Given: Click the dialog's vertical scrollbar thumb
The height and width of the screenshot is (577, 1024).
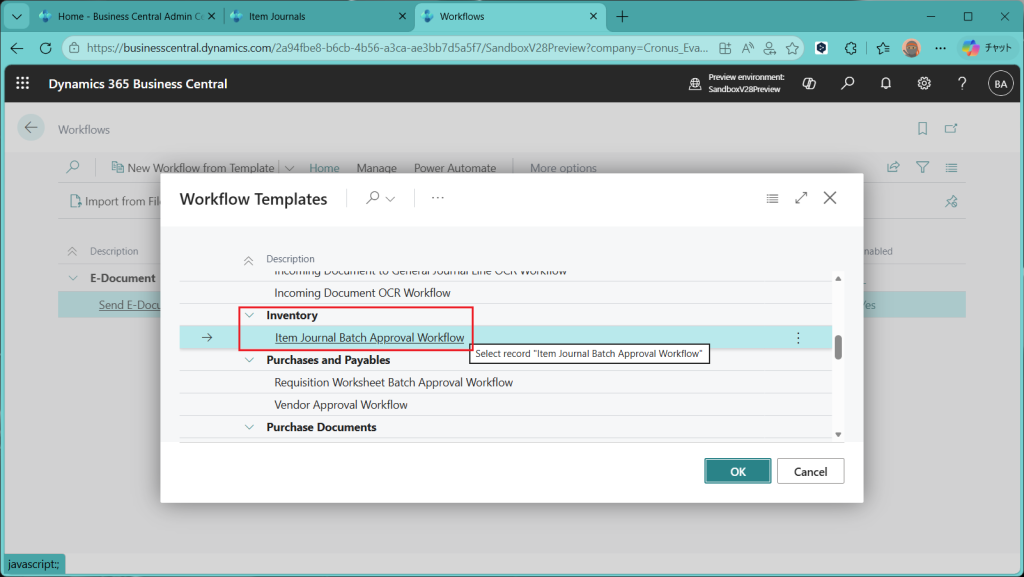Looking at the screenshot, I should click(838, 347).
